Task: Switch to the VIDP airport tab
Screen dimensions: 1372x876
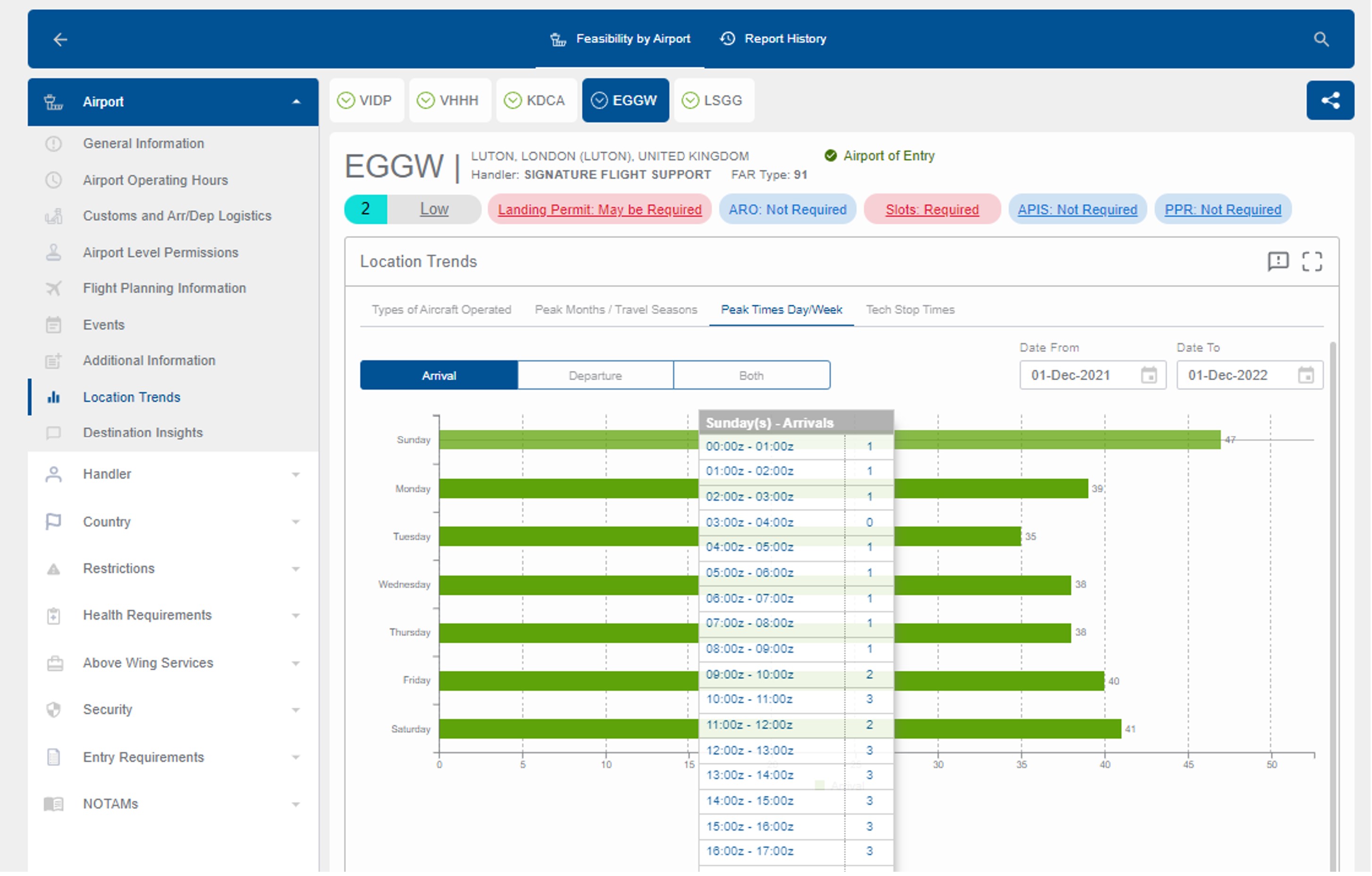Action: (366, 100)
